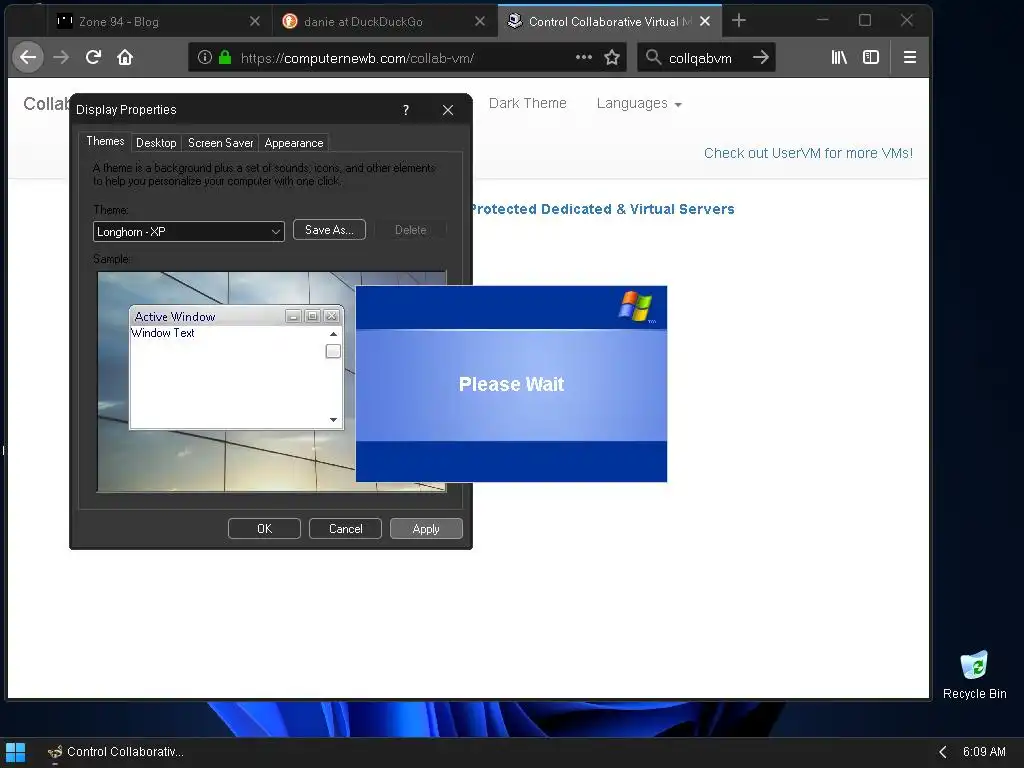Click the Save As... button
Screen dimensions: 1024x768
click(x=329, y=230)
